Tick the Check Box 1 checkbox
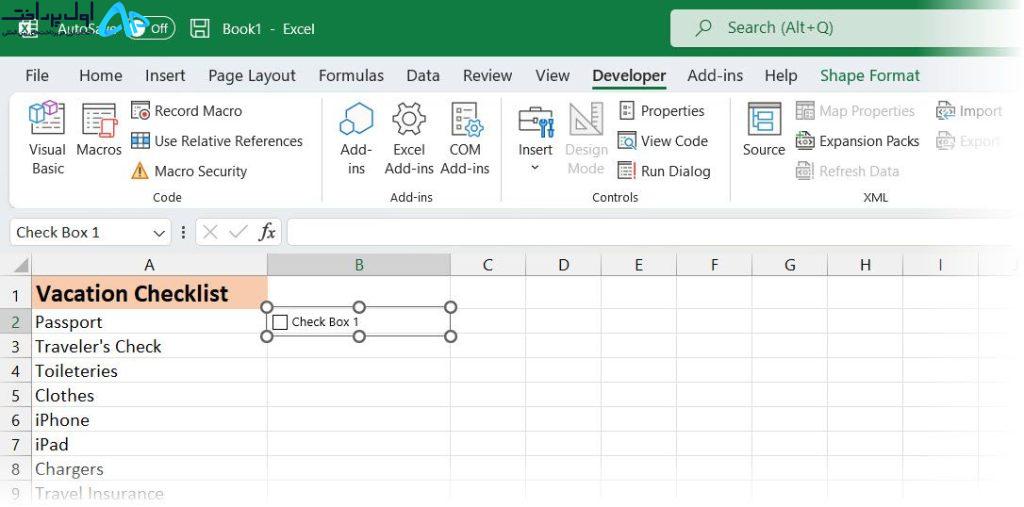 (x=280, y=322)
